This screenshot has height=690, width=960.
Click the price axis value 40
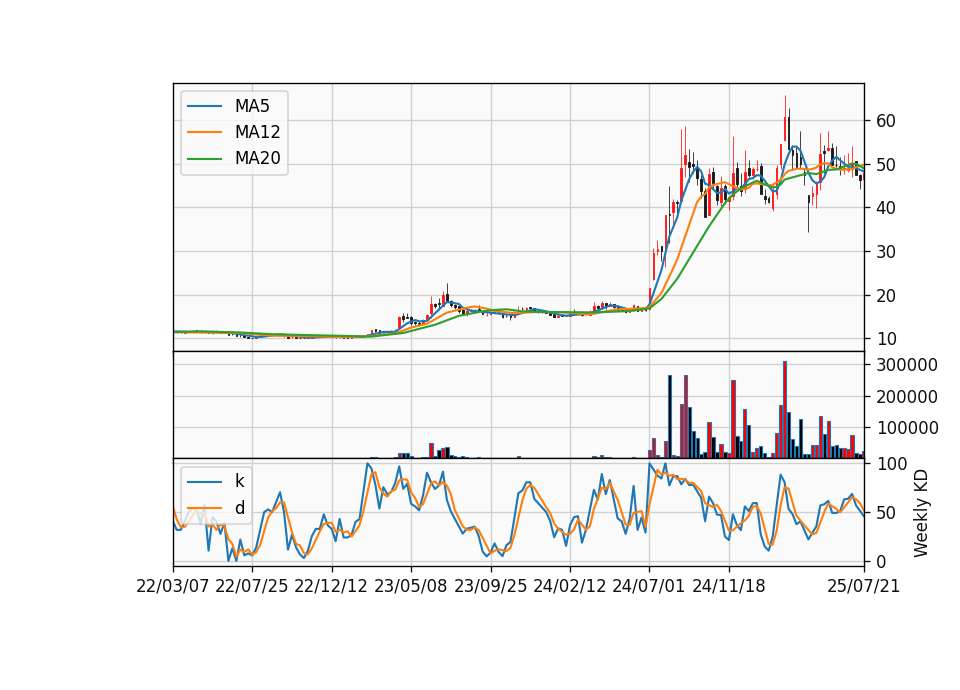tap(886, 208)
